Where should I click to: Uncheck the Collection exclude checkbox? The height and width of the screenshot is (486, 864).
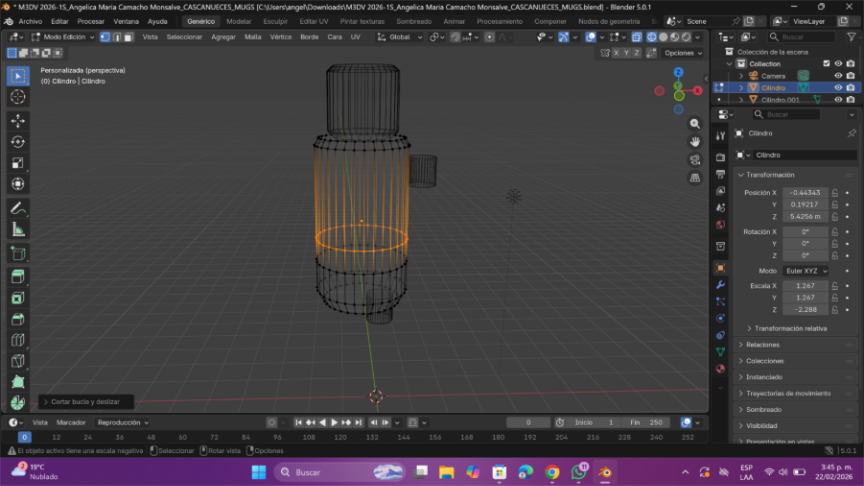[x=825, y=63]
